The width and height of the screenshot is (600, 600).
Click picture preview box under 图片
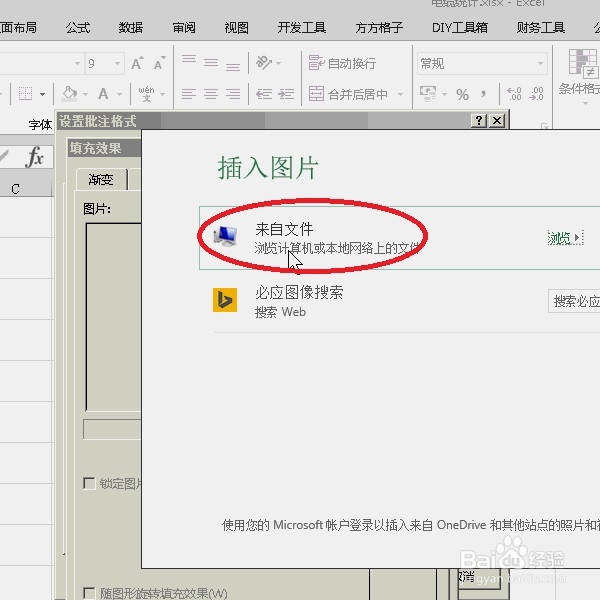[114, 318]
